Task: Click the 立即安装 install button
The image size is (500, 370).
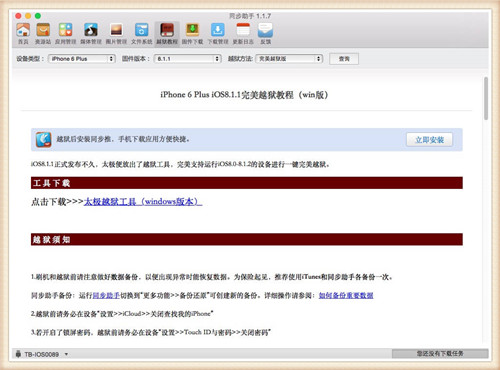Action: click(x=429, y=140)
